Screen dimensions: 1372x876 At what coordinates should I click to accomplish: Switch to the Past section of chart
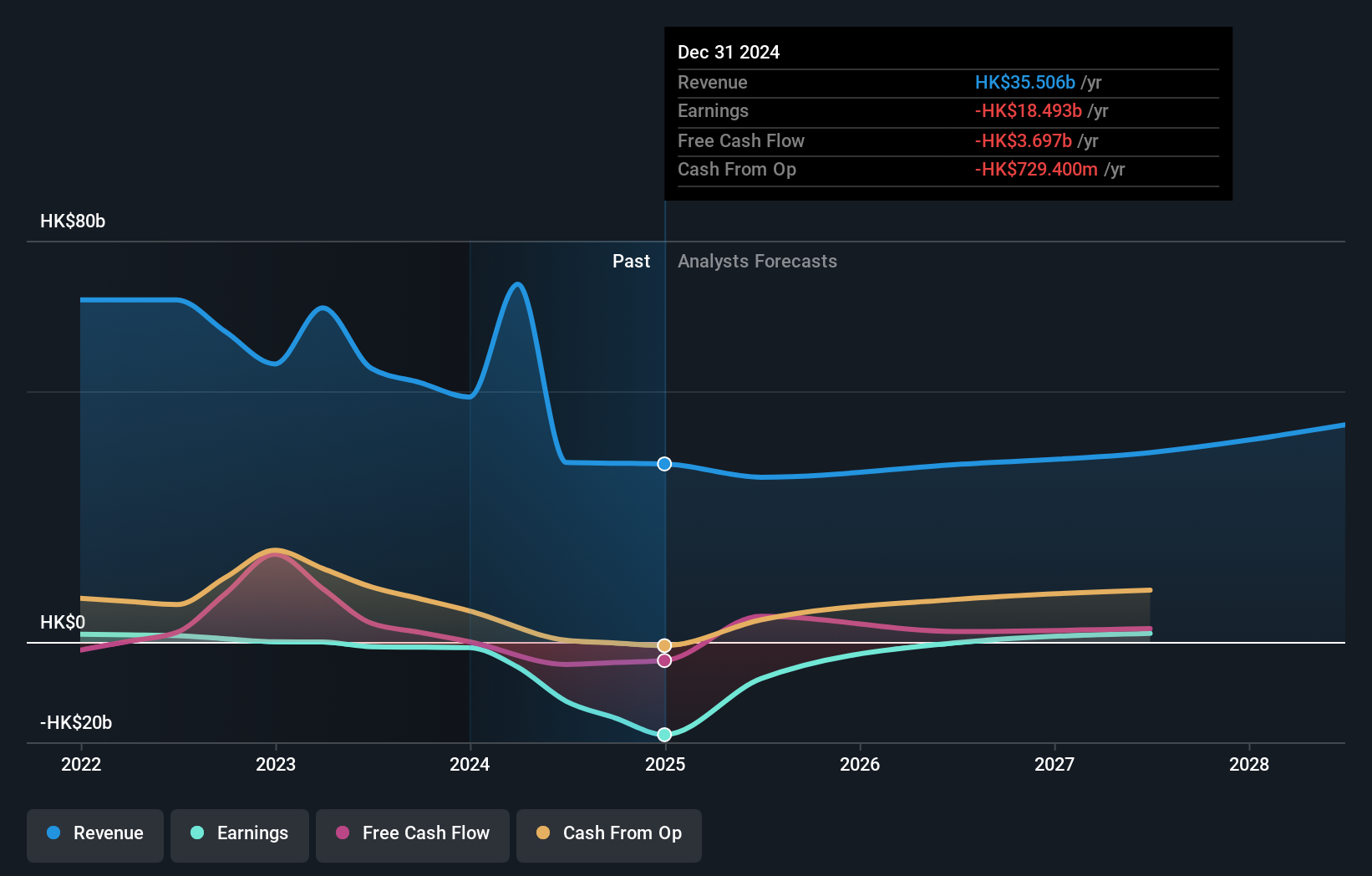(631, 261)
